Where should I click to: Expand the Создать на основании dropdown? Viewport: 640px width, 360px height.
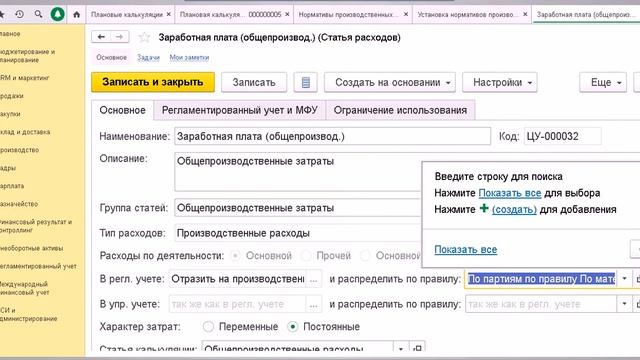click(390, 82)
